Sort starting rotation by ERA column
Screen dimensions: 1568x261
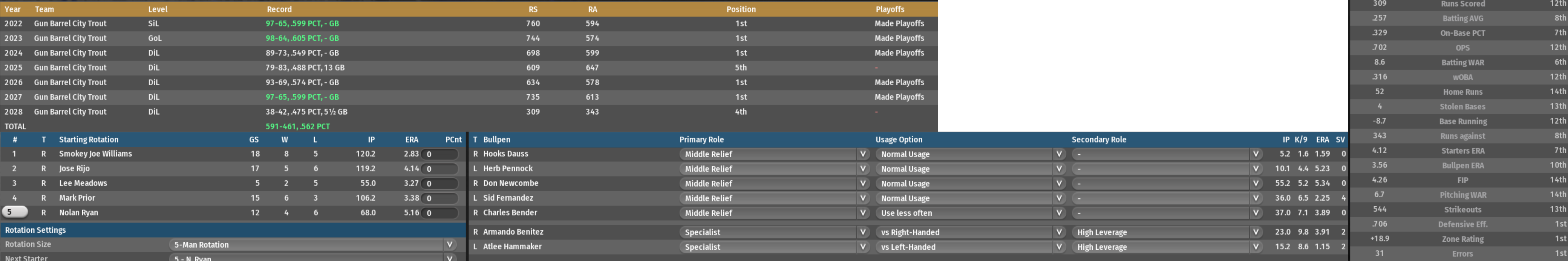[x=412, y=140]
